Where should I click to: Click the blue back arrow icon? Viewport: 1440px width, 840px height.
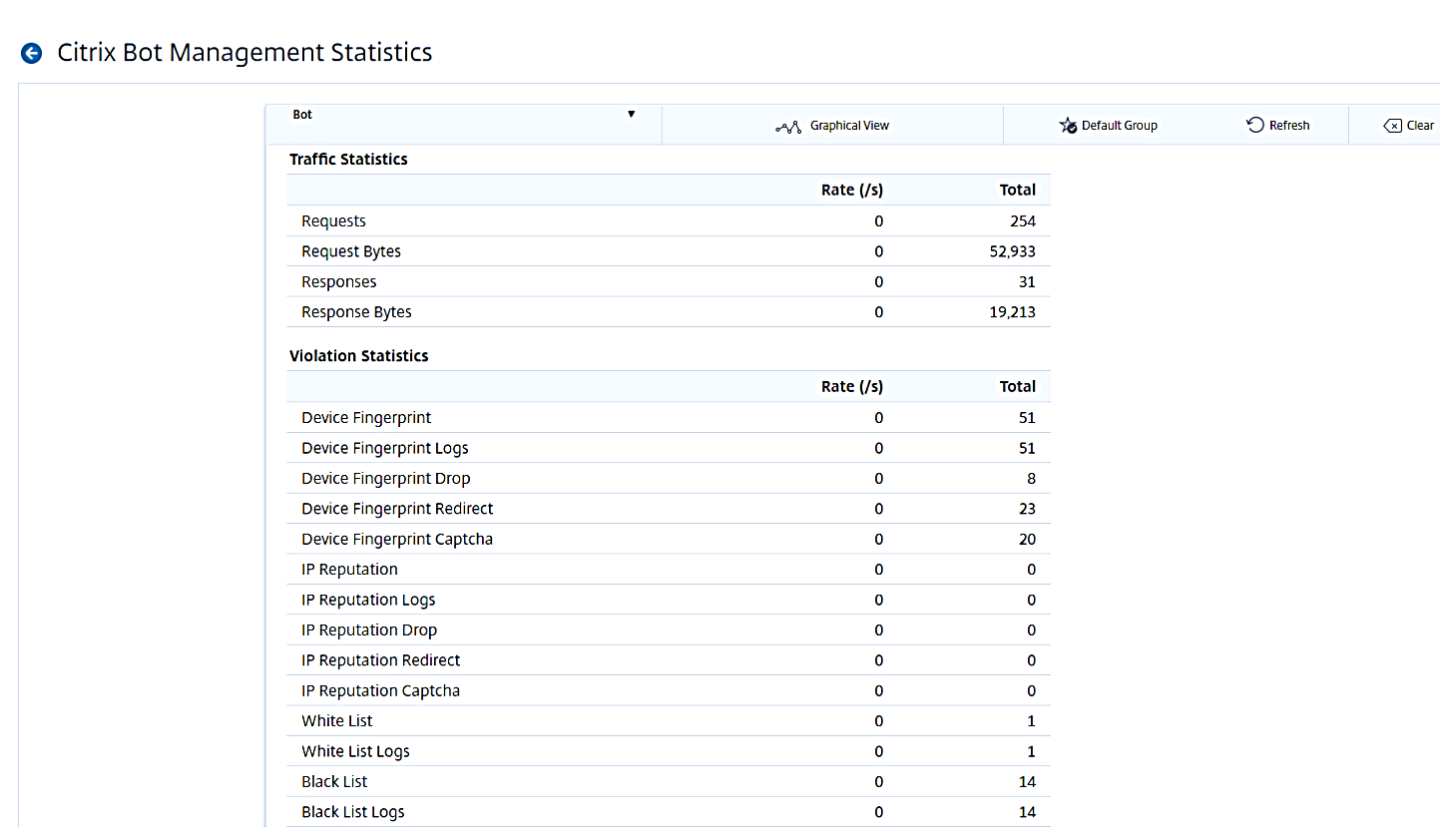[32, 54]
